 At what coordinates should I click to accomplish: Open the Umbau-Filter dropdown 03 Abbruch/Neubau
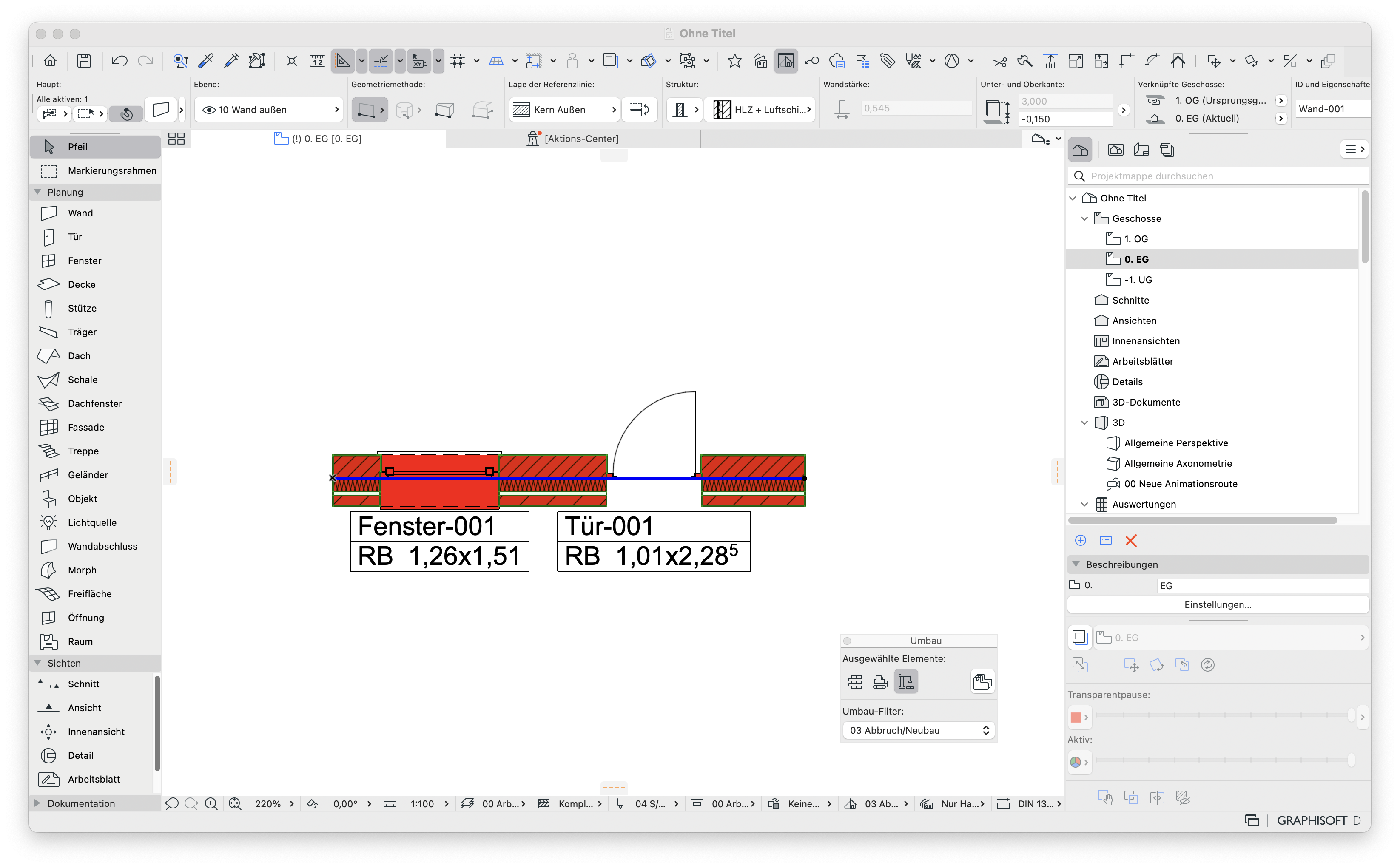(918, 730)
